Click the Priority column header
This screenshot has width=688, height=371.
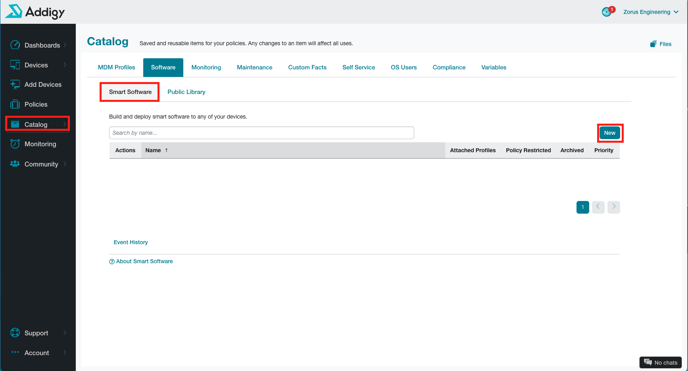tap(604, 150)
